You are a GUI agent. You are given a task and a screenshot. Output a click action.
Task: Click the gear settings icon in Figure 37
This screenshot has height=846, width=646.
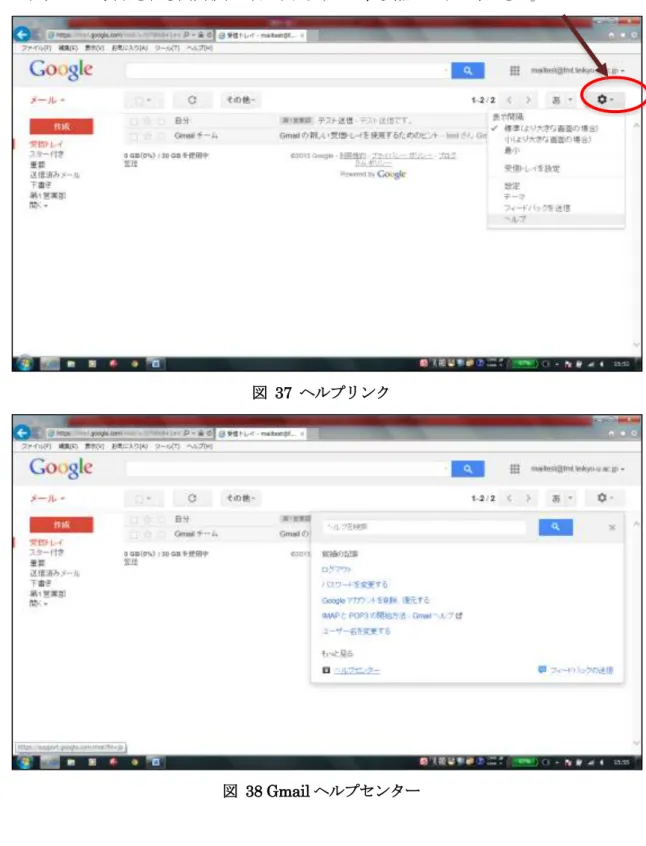604,99
